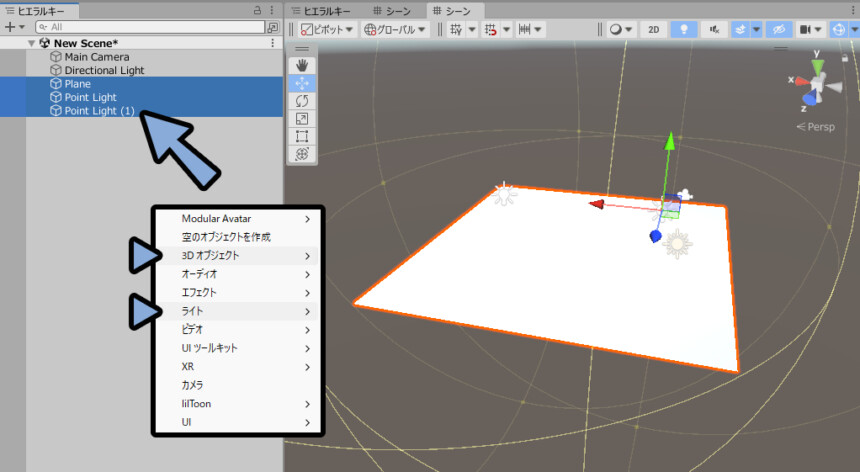Open the Pivot dropdown

tap(327, 29)
